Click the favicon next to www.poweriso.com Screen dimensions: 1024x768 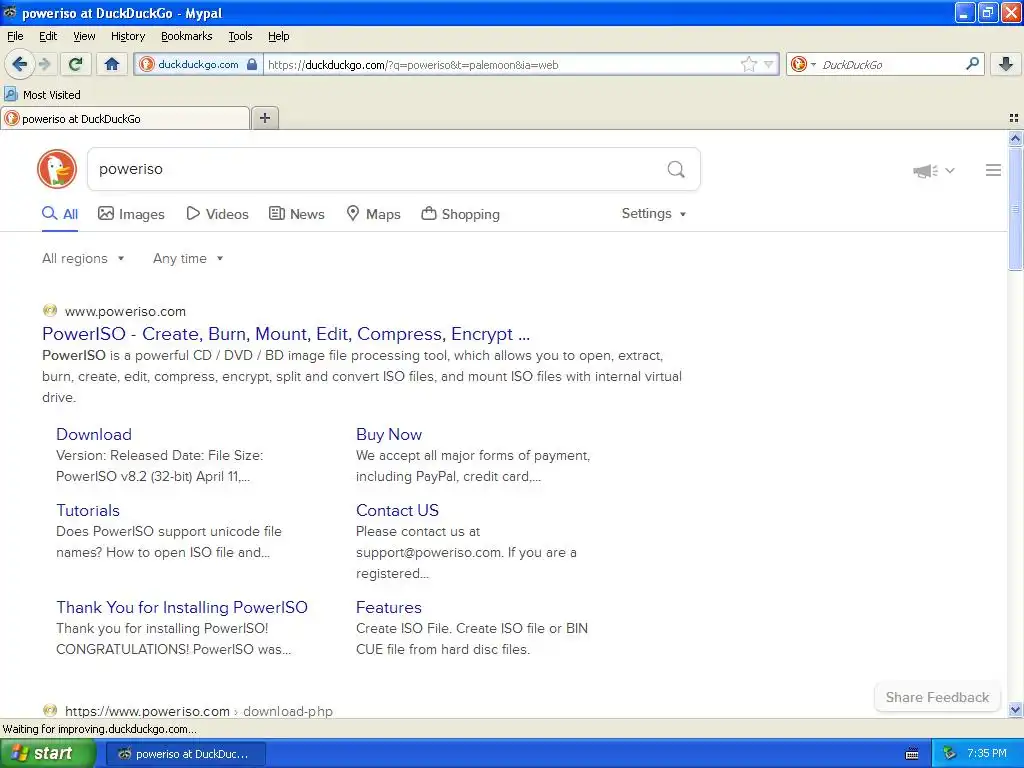coord(50,310)
